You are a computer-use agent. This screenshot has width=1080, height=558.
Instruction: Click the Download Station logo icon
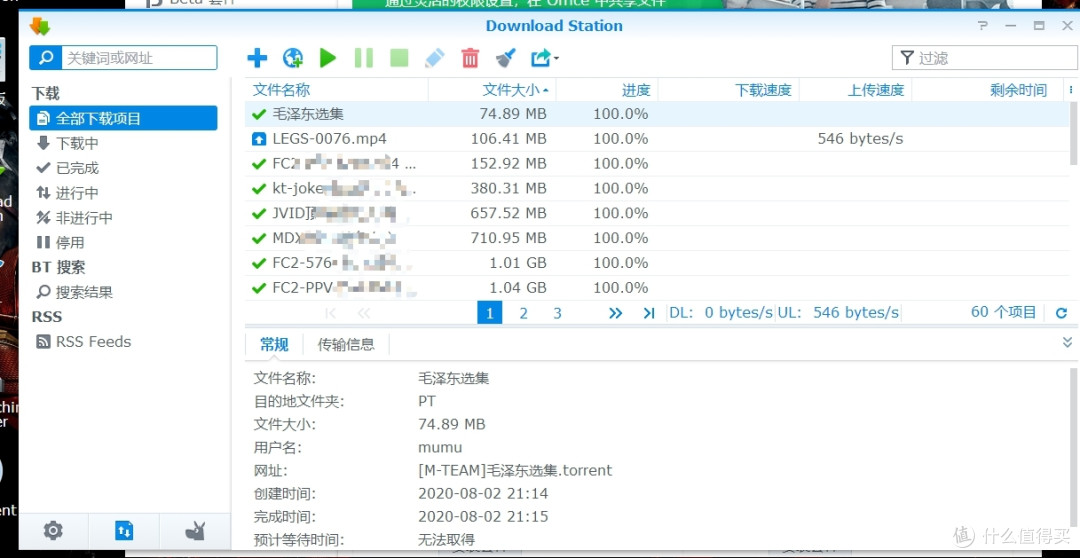(40, 26)
